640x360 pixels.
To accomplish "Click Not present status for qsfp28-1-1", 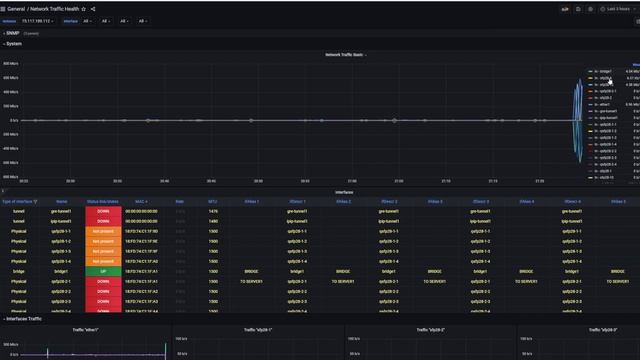I will pyautogui.click(x=103, y=231).
